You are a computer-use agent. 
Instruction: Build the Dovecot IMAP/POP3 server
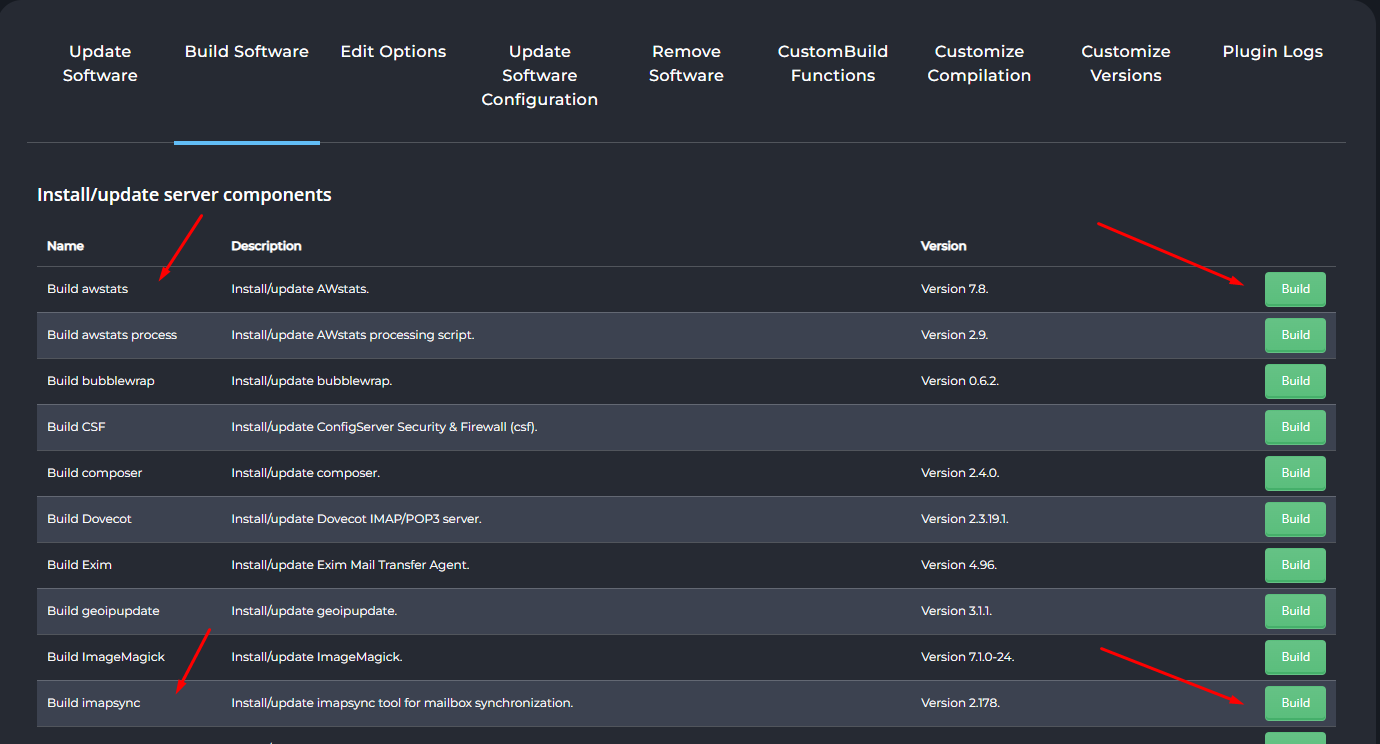coord(1295,519)
